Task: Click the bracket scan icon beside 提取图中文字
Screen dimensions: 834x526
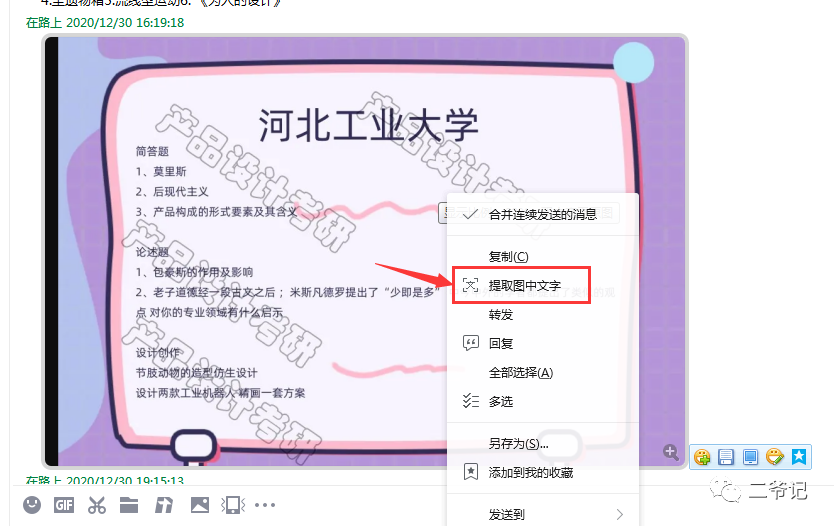Action: point(471,285)
